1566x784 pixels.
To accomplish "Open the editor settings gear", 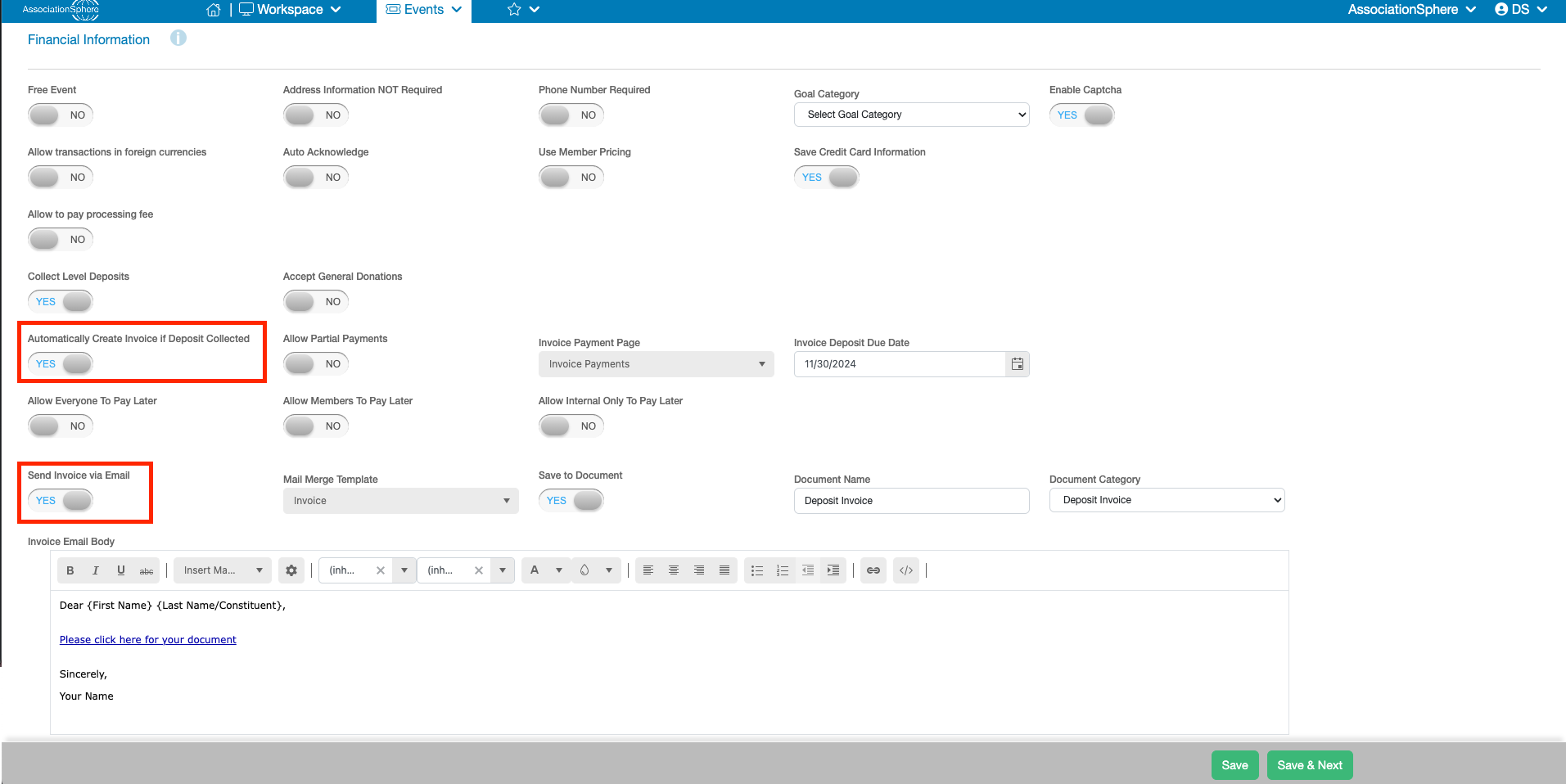I will tap(291, 570).
